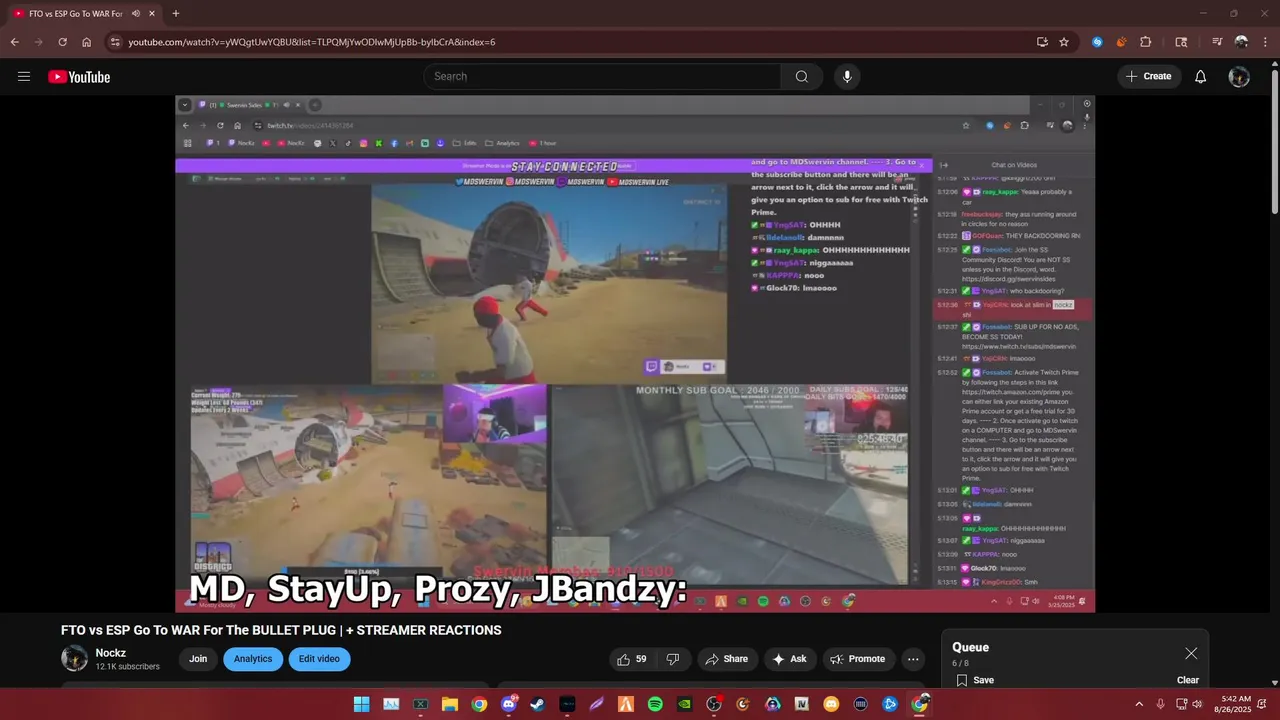Open the Chrome profile avatar
Viewport: 1280px width, 720px height.
[1241, 42]
